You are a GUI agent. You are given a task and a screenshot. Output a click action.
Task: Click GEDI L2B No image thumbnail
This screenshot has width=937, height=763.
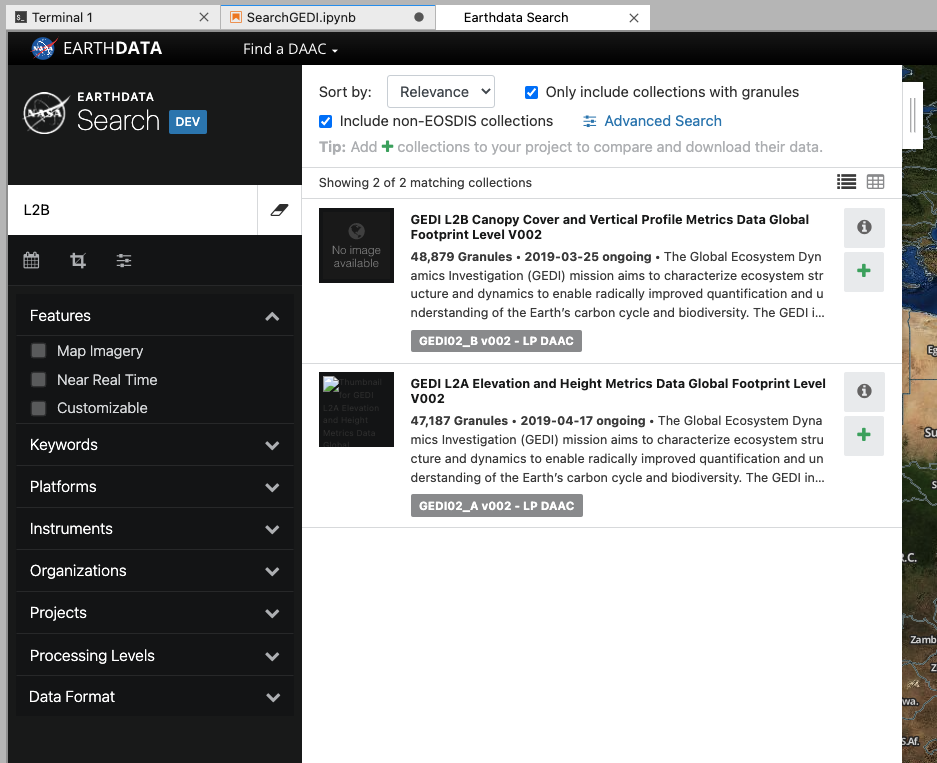coord(356,246)
